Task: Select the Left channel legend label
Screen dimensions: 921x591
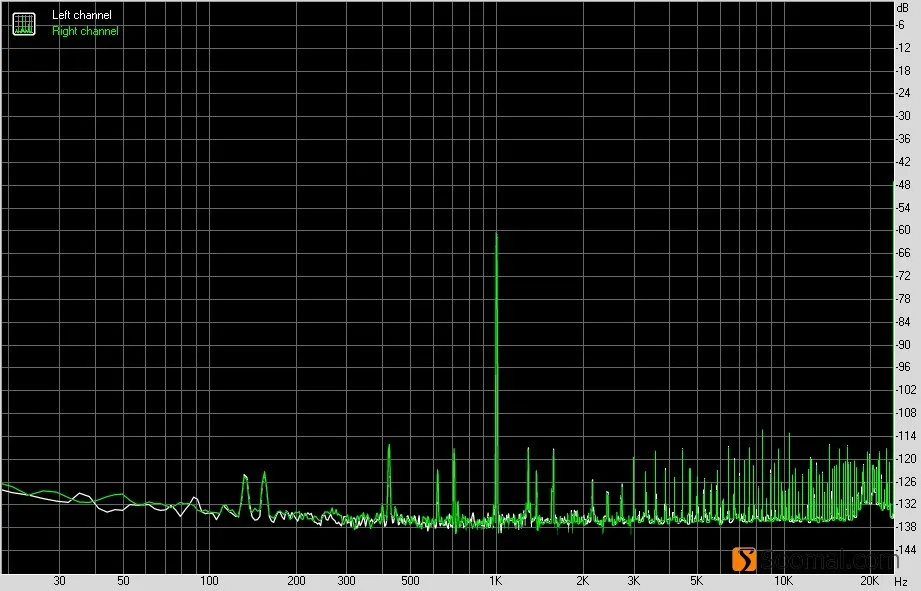Action: 82,15
